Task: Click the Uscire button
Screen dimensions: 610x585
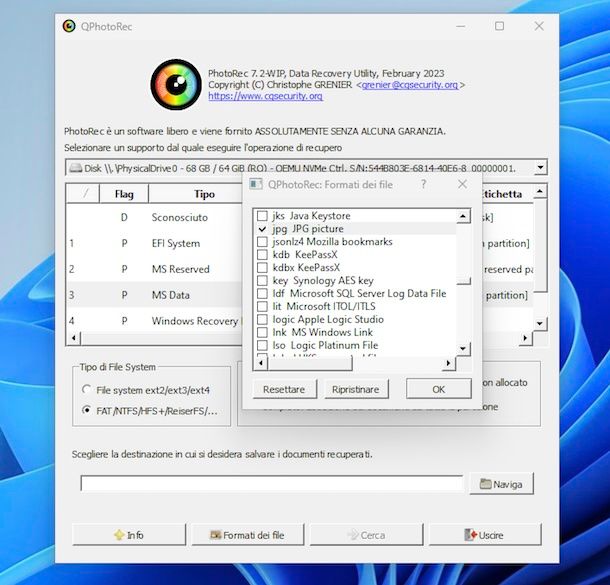Action: pos(485,535)
